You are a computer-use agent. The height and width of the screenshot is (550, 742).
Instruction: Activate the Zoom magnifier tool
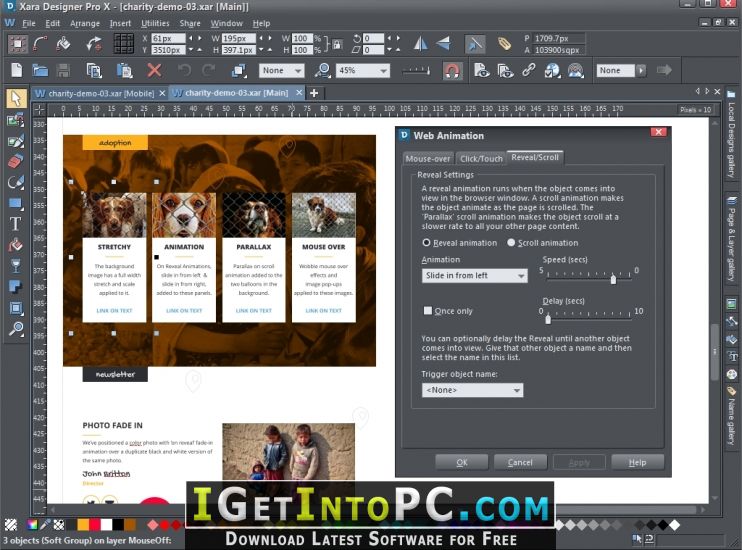click(15, 329)
